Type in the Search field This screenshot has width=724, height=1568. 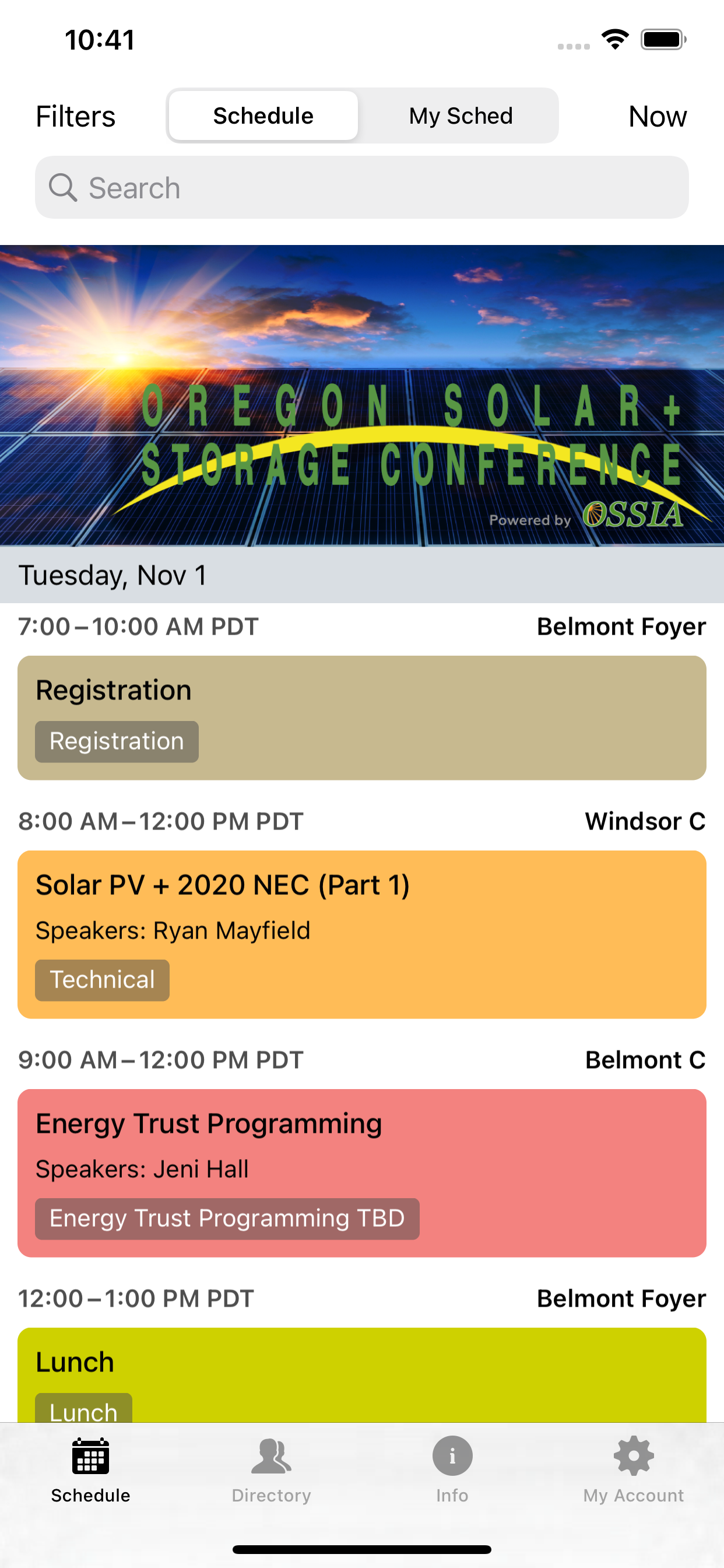click(377, 187)
